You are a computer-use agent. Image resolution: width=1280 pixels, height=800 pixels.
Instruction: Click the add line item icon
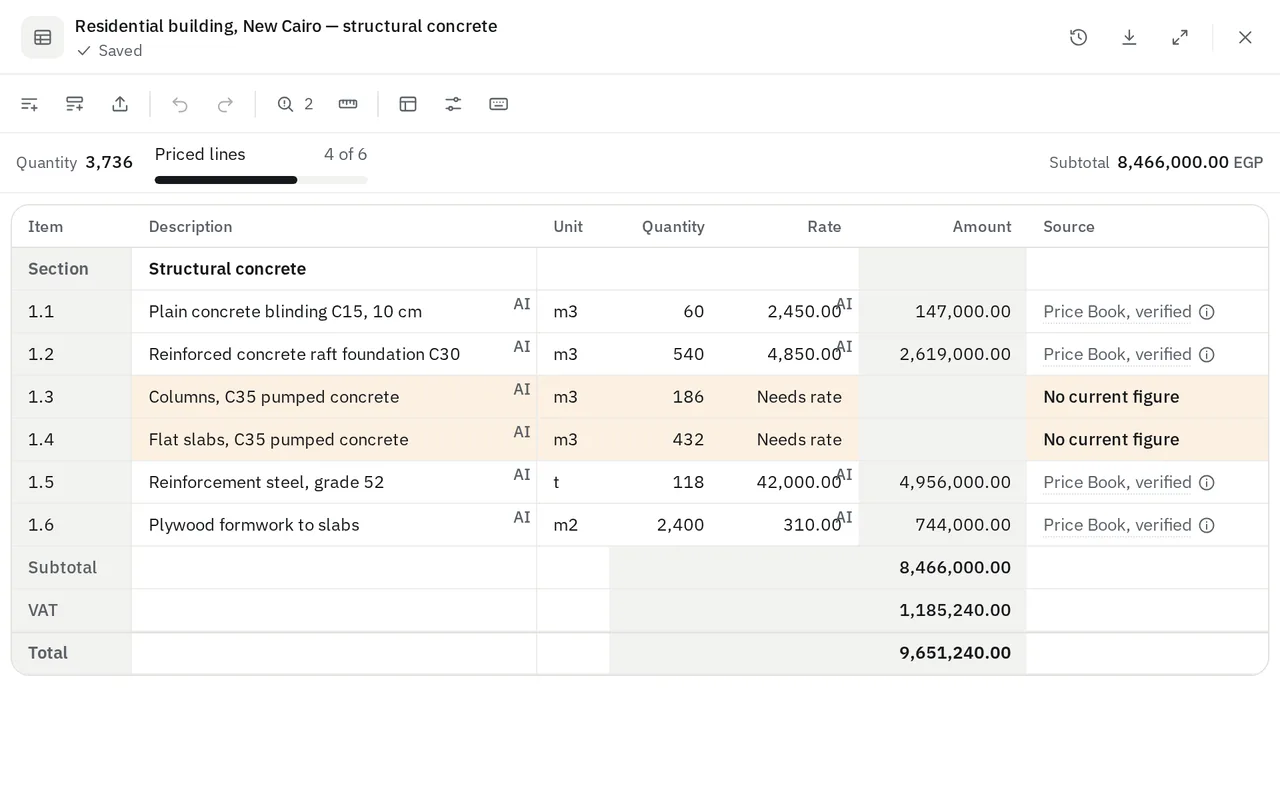click(x=29, y=104)
